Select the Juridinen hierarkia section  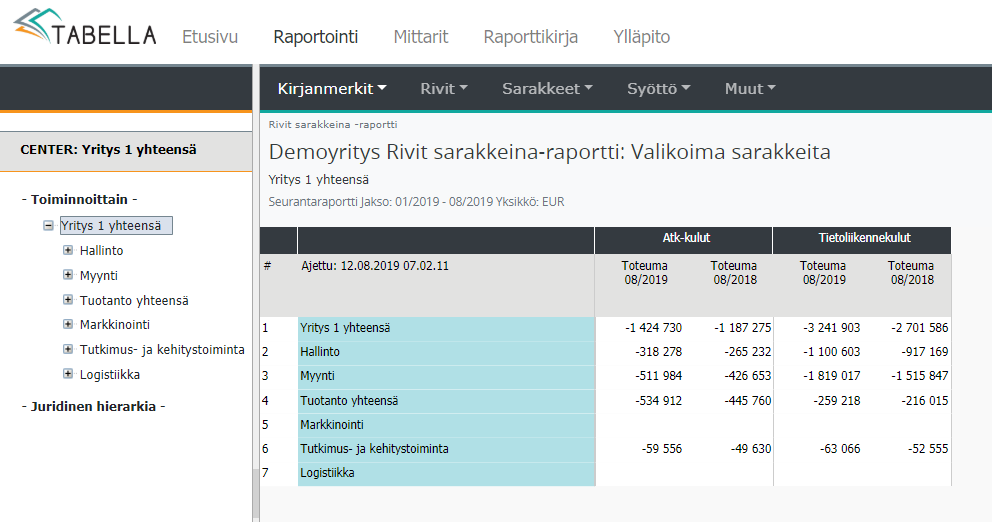[93, 406]
